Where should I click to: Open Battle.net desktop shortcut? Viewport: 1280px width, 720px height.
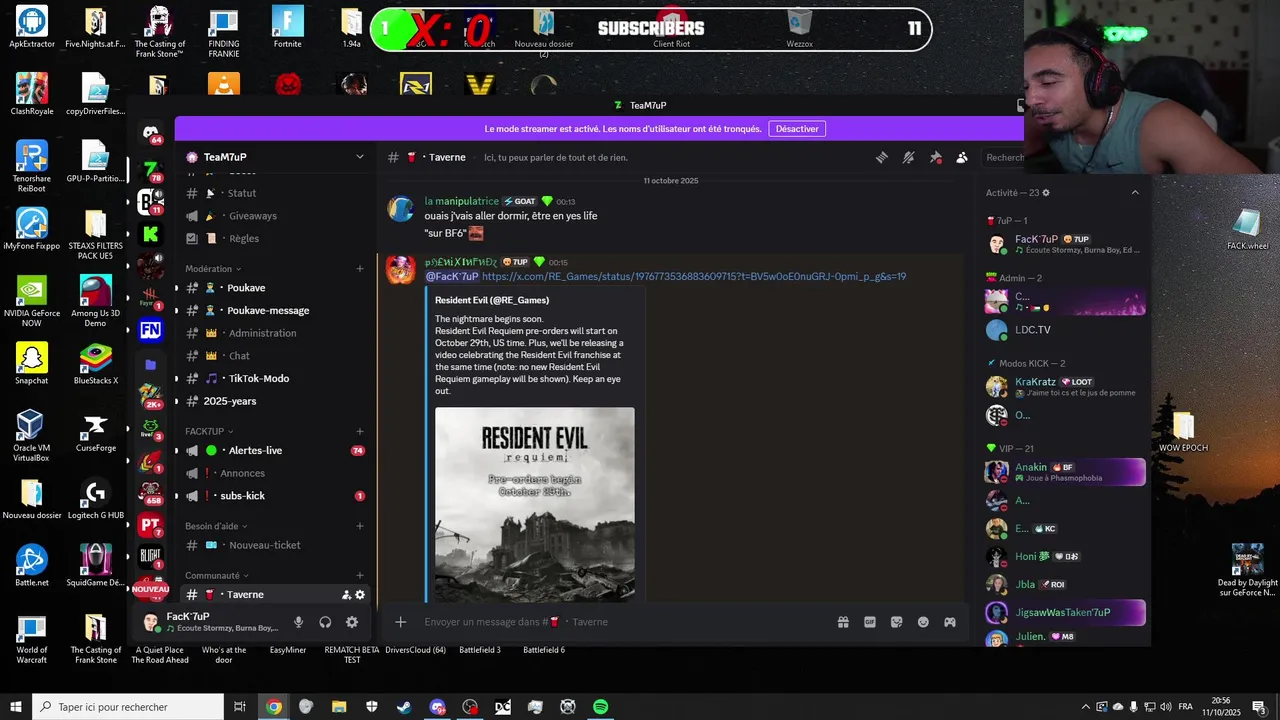(31, 566)
